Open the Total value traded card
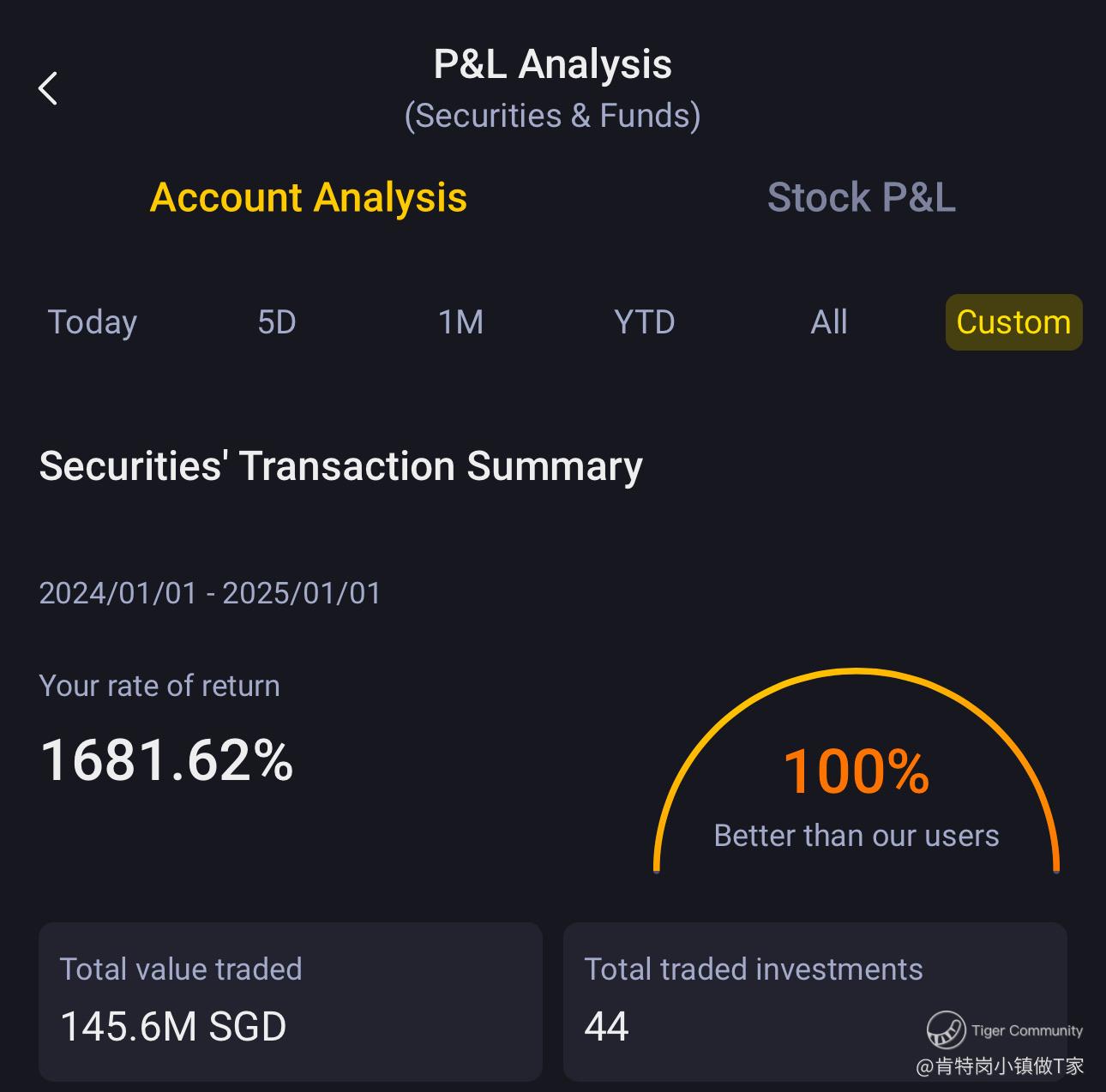1106x1092 pixels. click(291, 1001)
